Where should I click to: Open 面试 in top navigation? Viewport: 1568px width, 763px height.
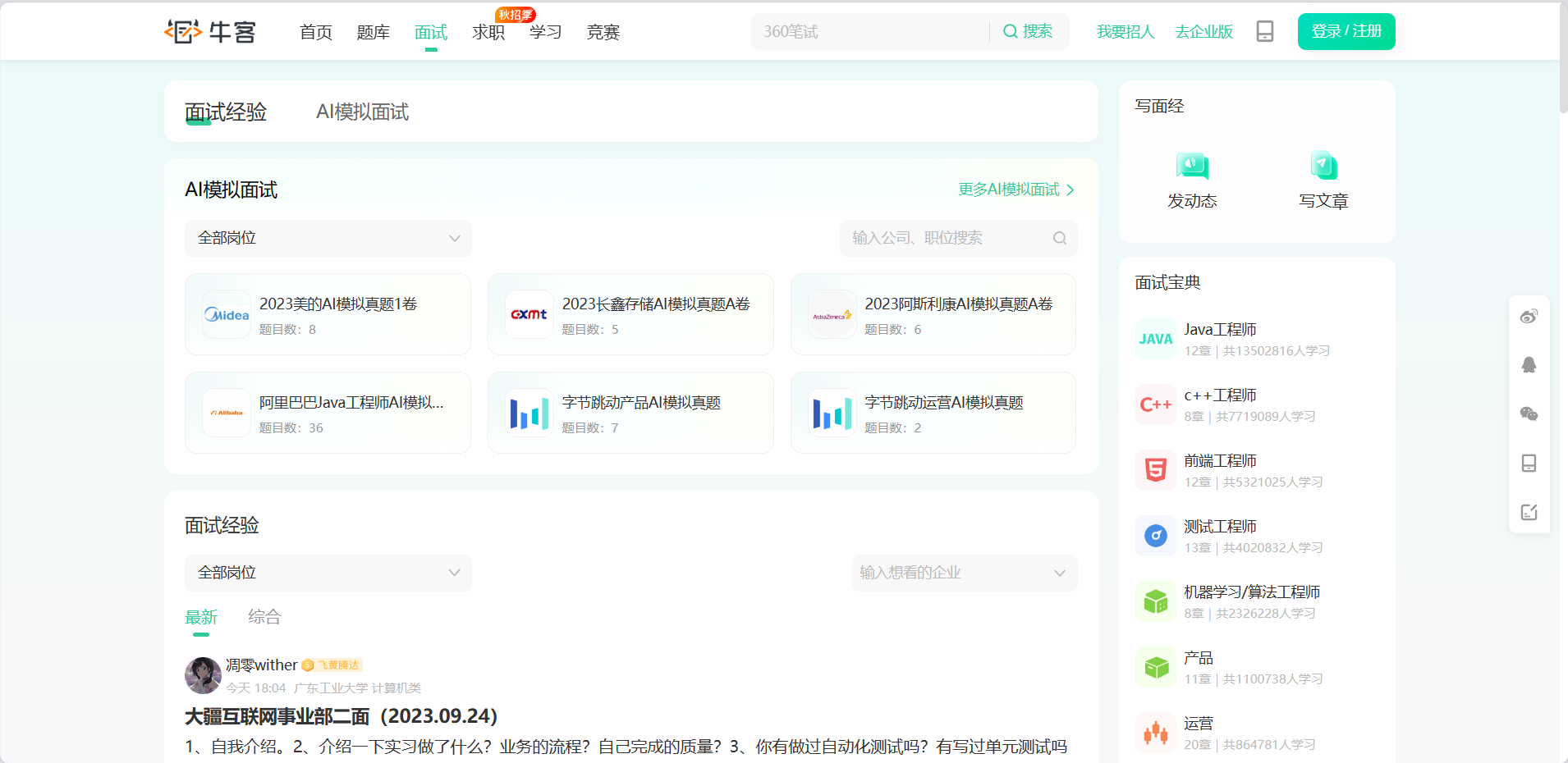coord(431,32)
